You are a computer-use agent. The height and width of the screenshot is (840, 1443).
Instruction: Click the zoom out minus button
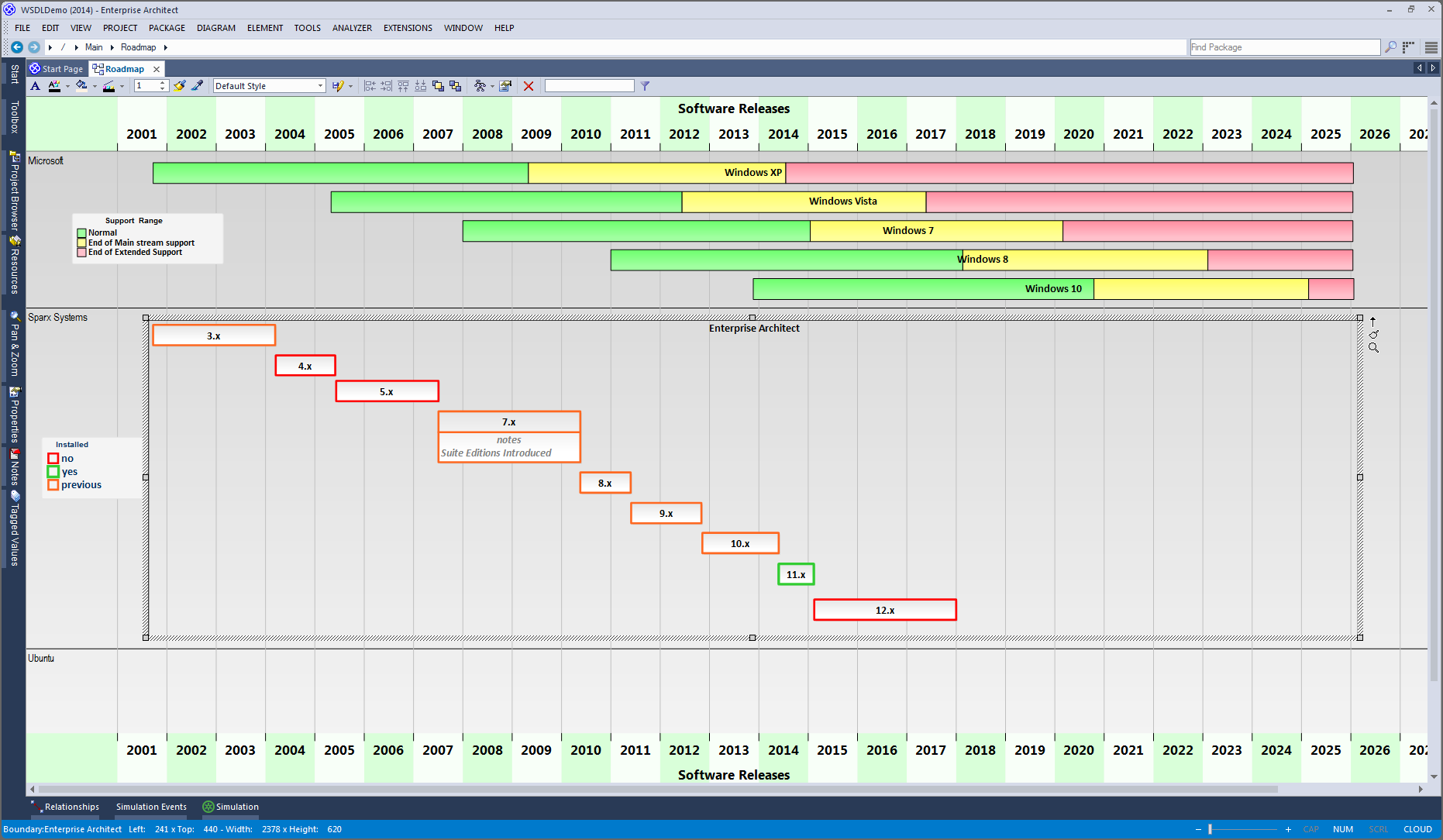click(1198, 829)
